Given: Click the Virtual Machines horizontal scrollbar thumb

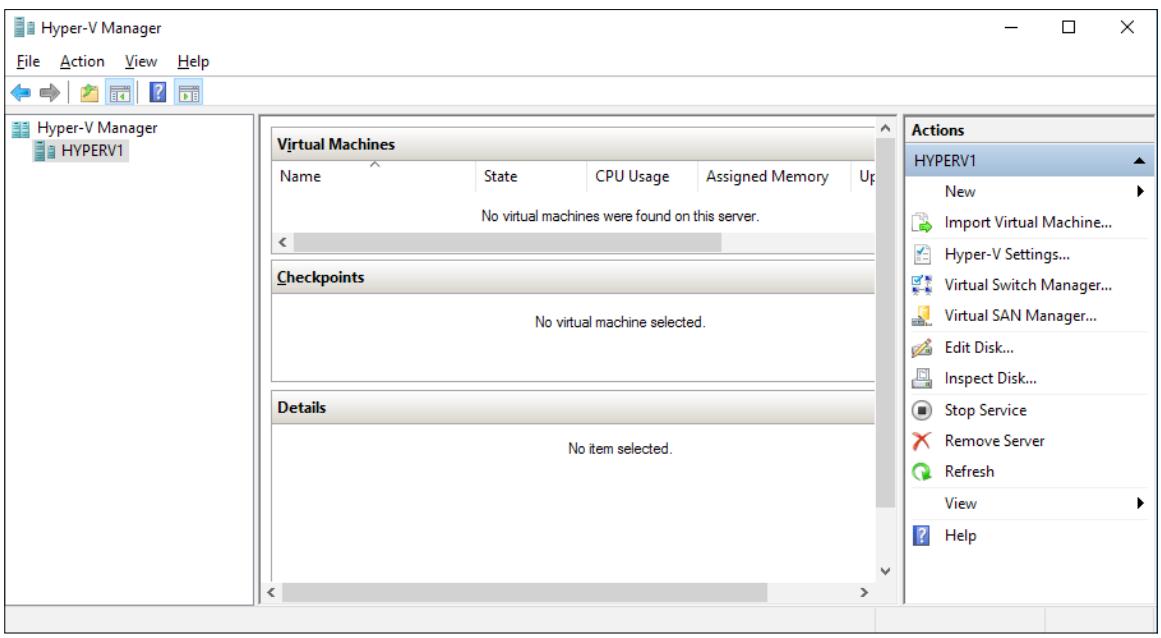Looking at the screenshot, I should [507, 242].
